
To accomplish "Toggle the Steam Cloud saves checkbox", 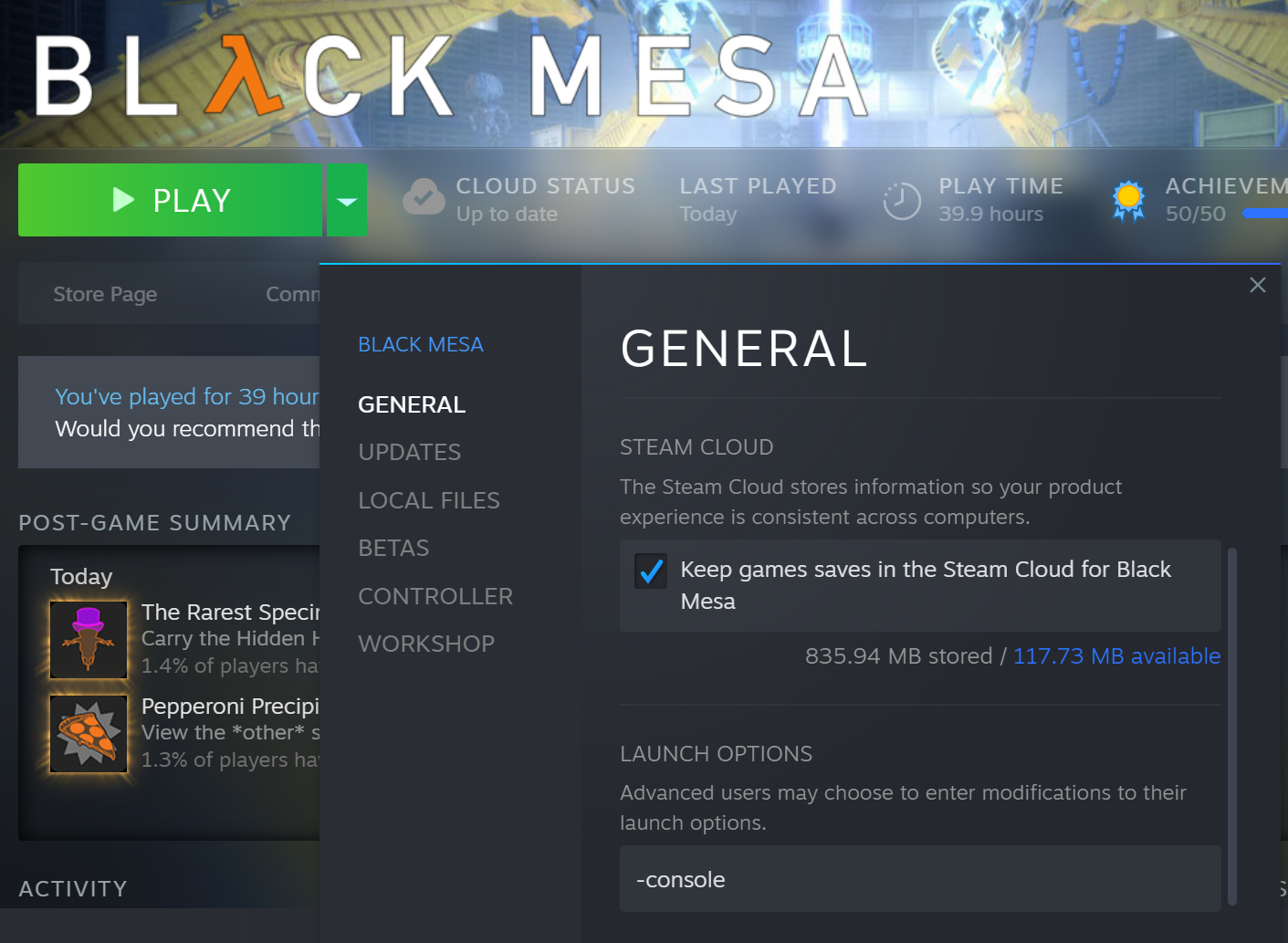I will 651,571.
